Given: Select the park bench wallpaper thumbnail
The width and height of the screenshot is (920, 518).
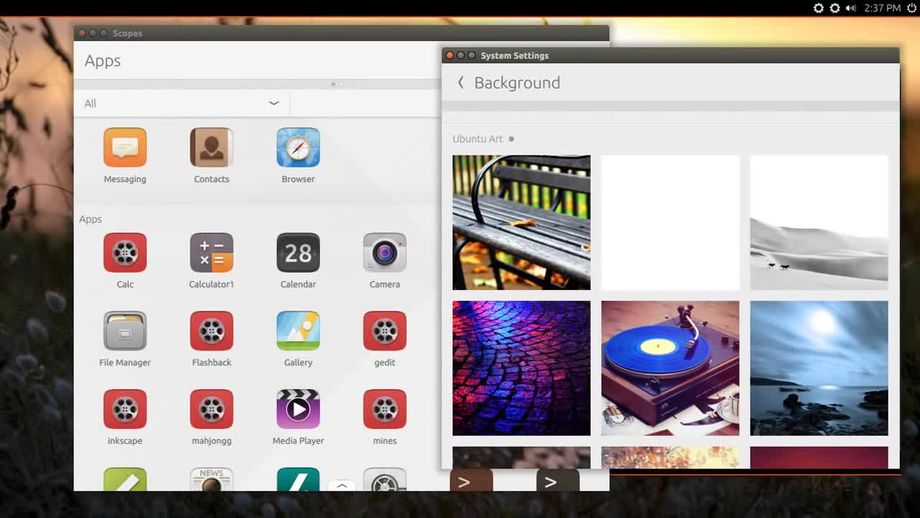Looking at the screenshot, I should tap(521, 222).
